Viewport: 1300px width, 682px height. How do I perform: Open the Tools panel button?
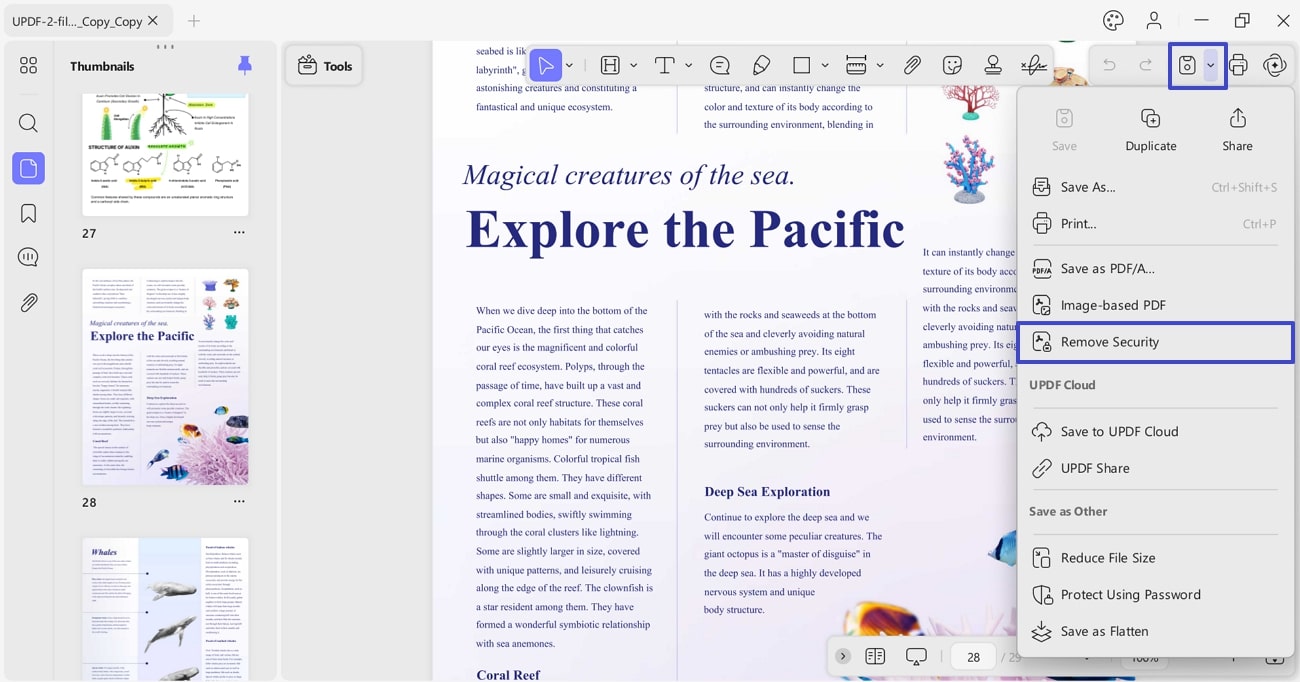[324, 66]
